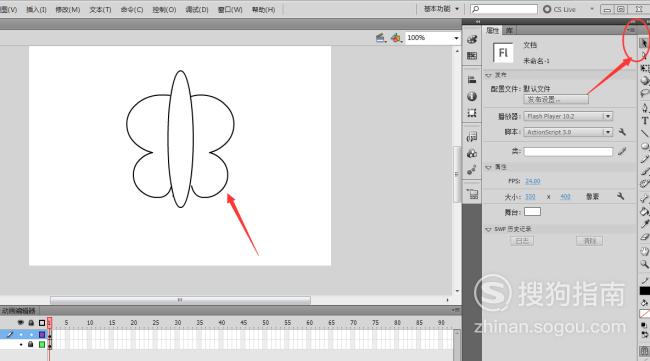Select the Hand tool
This screenshot has height=361, width=650.
click(x=645, y=251)
